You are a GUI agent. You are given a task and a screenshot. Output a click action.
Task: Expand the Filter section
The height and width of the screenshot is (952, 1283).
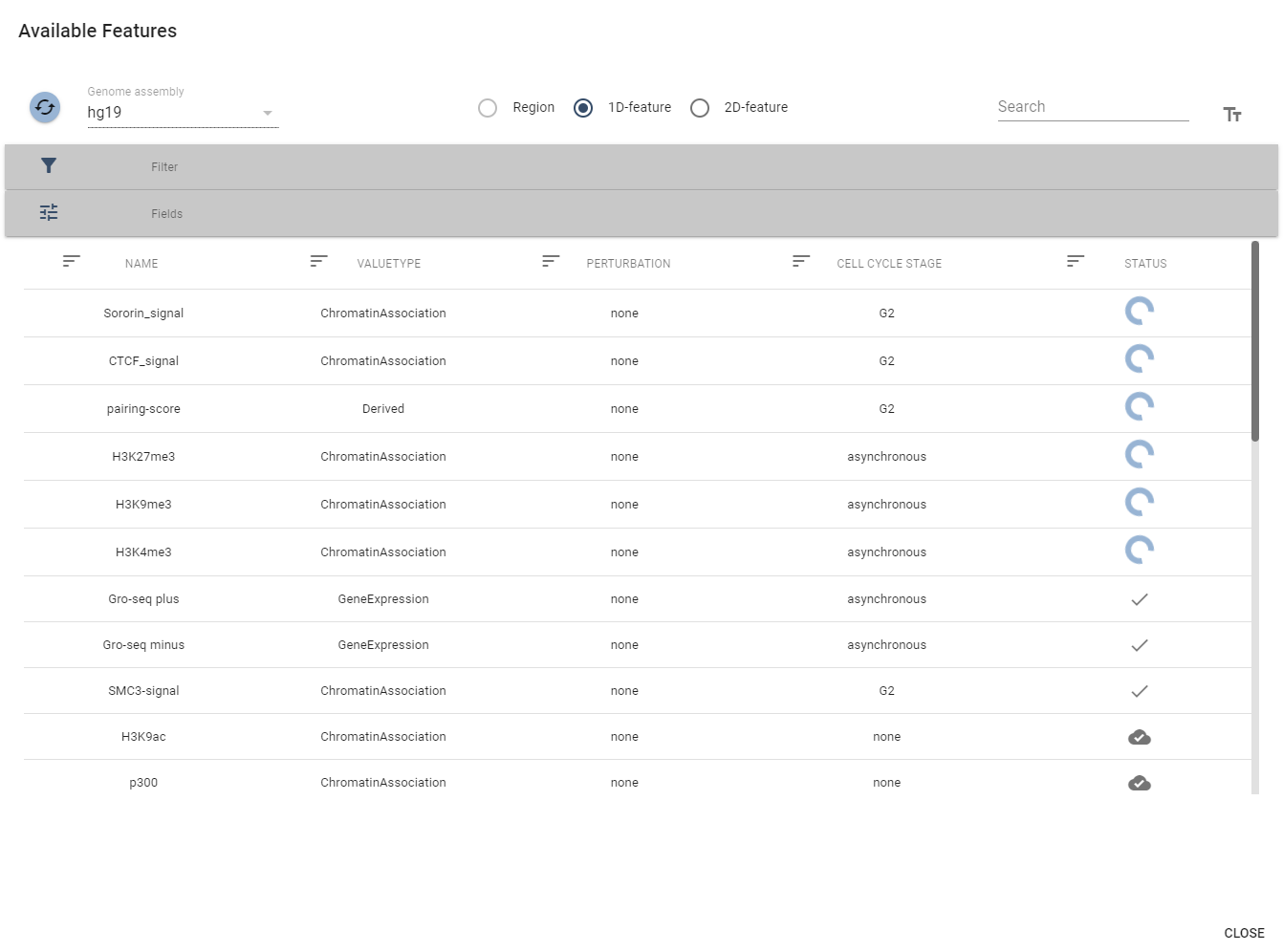[163, 166]
